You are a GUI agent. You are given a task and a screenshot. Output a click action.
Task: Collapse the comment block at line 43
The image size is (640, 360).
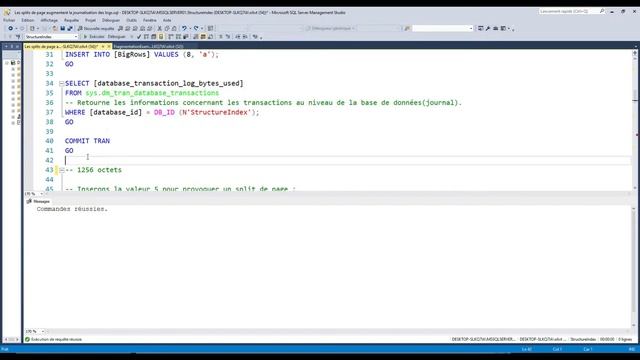tap(62, 170)
